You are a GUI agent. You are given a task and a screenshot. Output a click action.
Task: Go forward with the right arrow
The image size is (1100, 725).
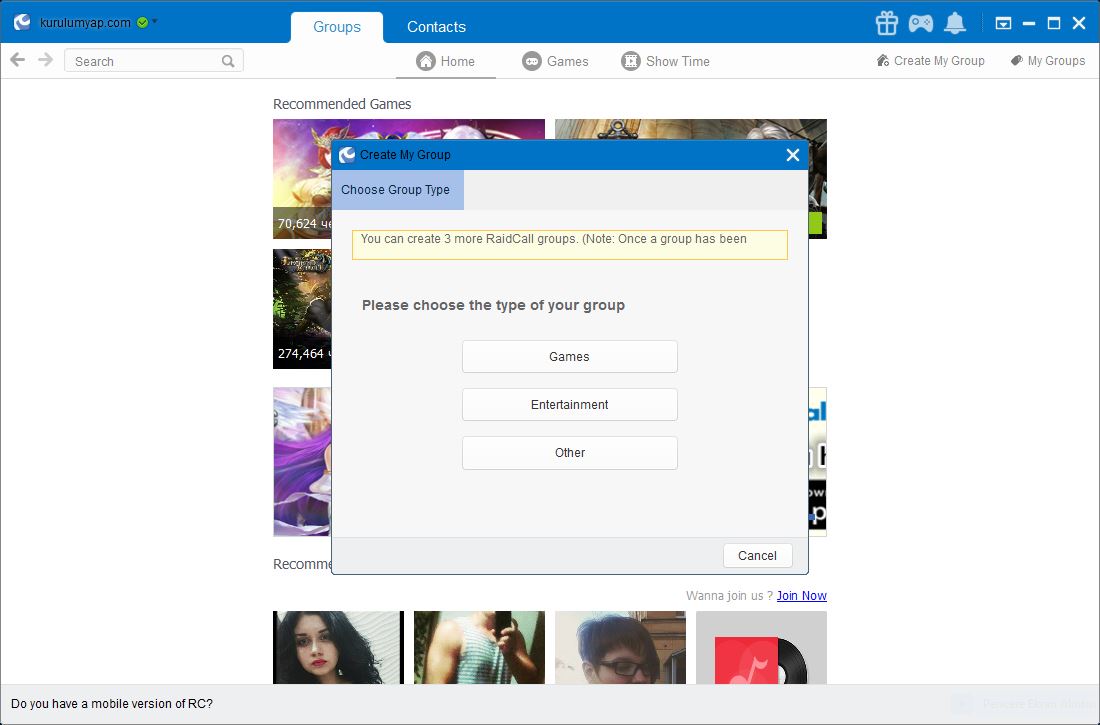pos(46,60)
